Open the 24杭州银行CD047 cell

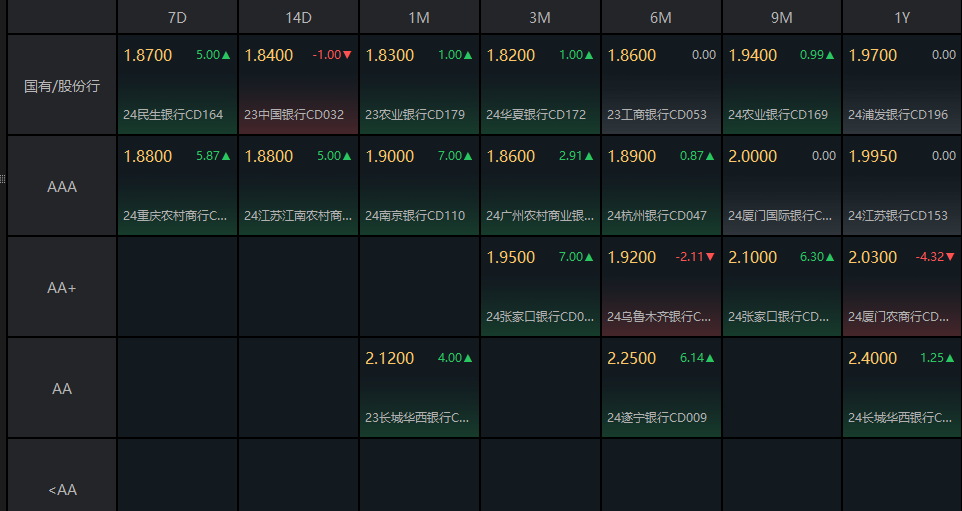pyautogui.click(x=661, y=186)
